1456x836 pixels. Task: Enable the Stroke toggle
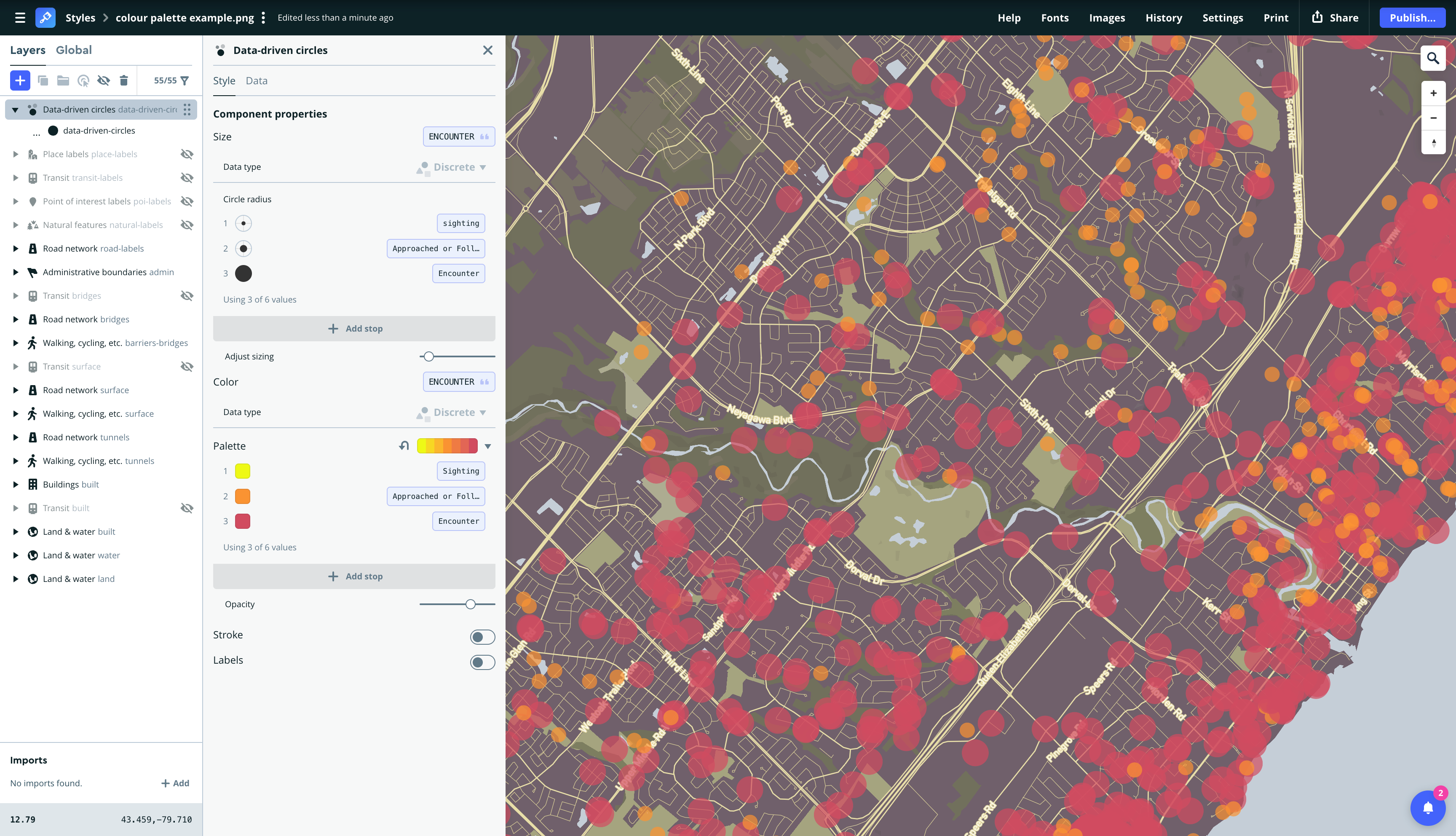pyautogui.click(x=482, y=637)
